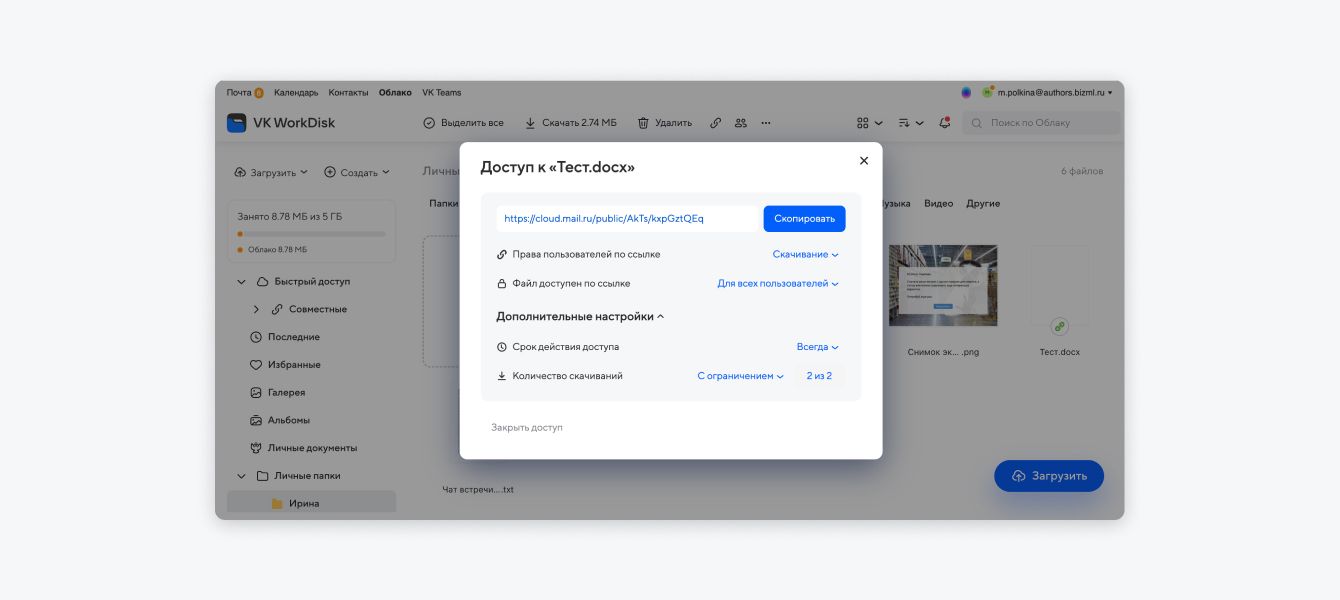Click the notifications bell icon
Screen dimensions: 1340x600
(944, 123)
